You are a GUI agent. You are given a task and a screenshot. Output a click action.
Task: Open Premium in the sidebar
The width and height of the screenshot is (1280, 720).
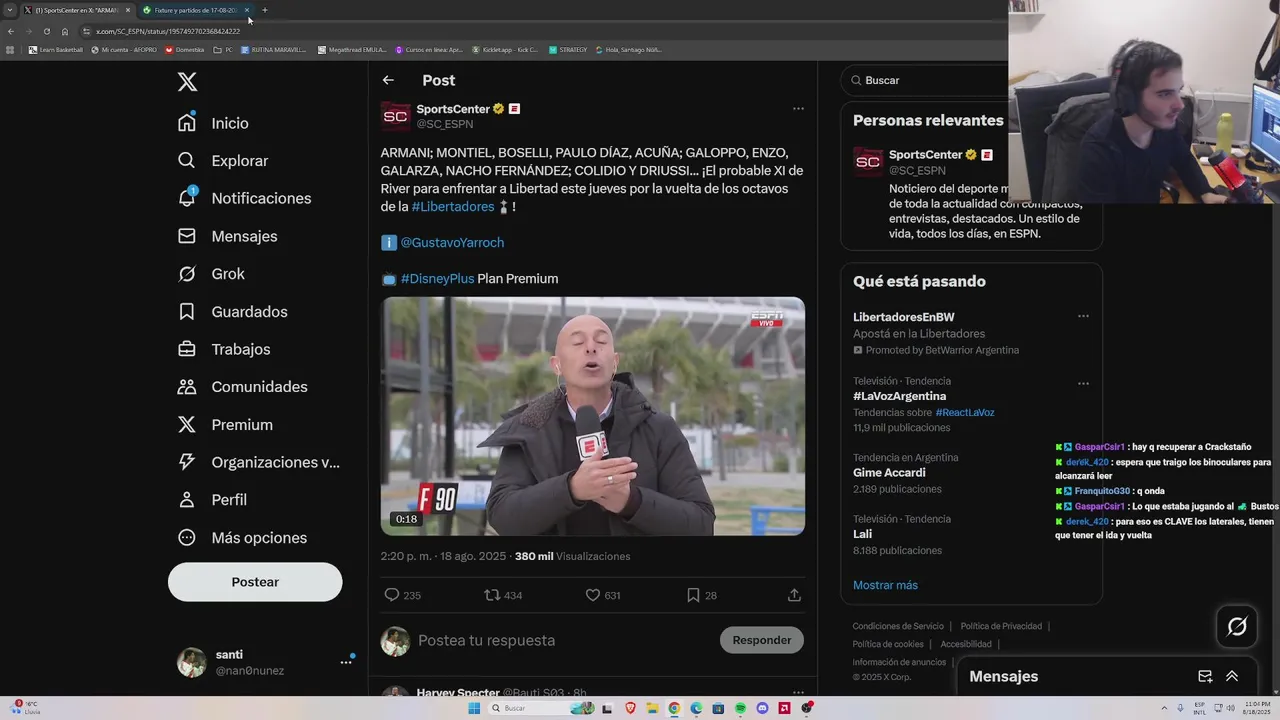[x=225, y=425]
